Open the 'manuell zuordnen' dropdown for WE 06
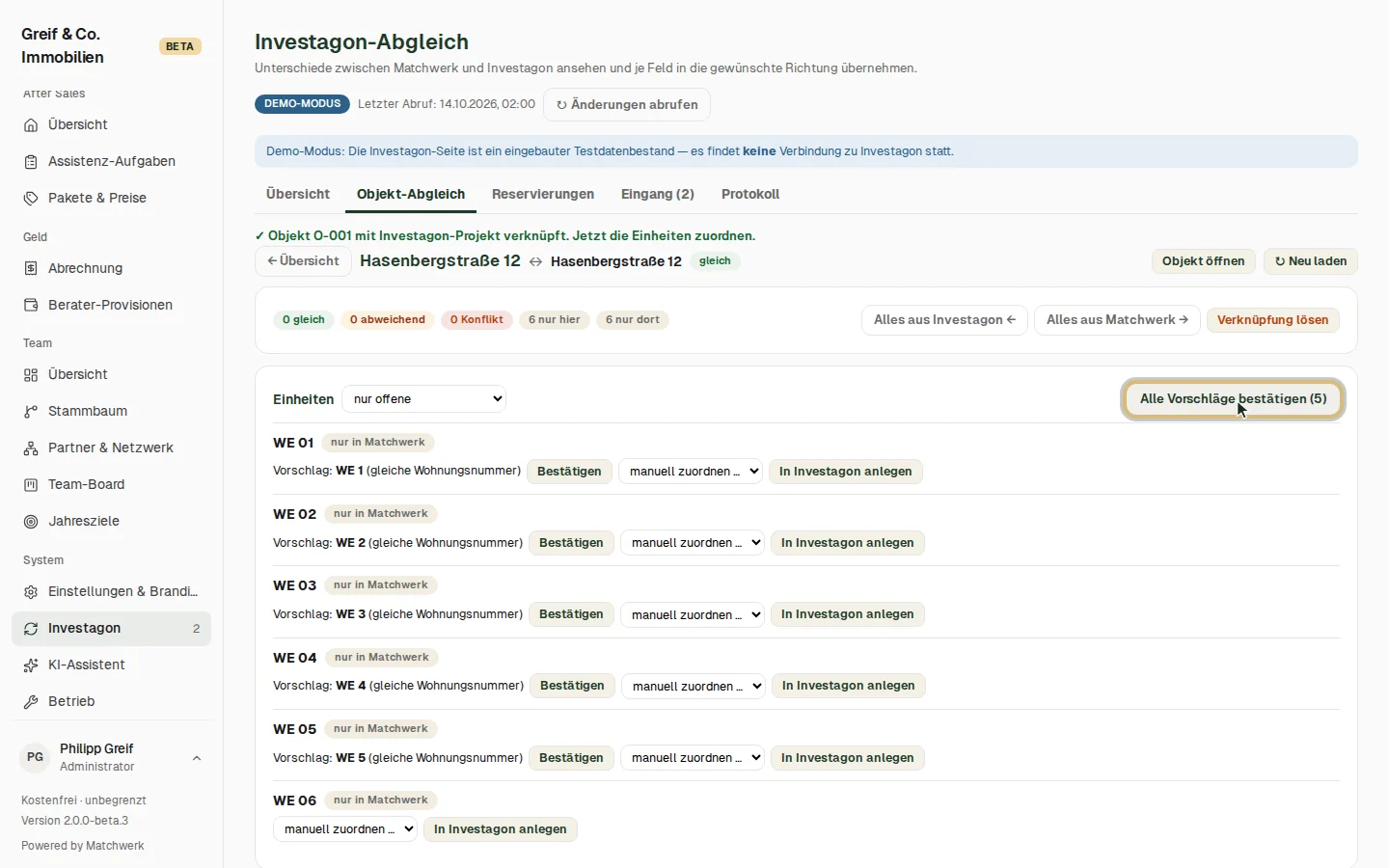 345,829
